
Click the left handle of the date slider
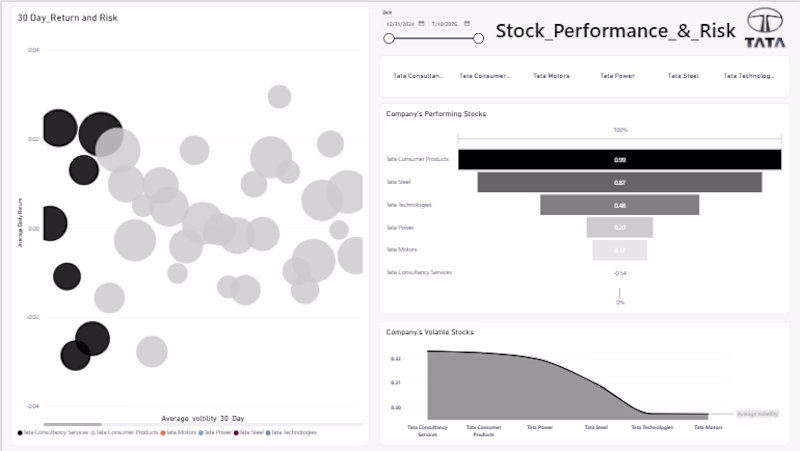click(x=389, y=38)
